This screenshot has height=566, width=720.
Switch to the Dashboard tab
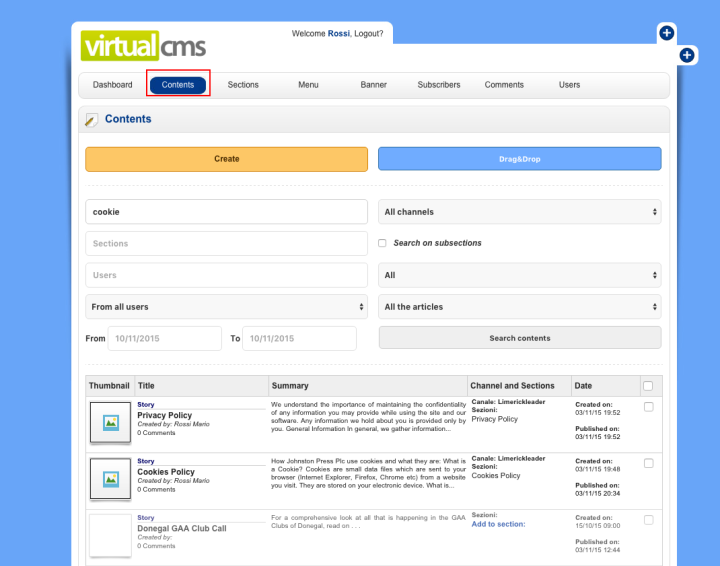pos(112,85)
